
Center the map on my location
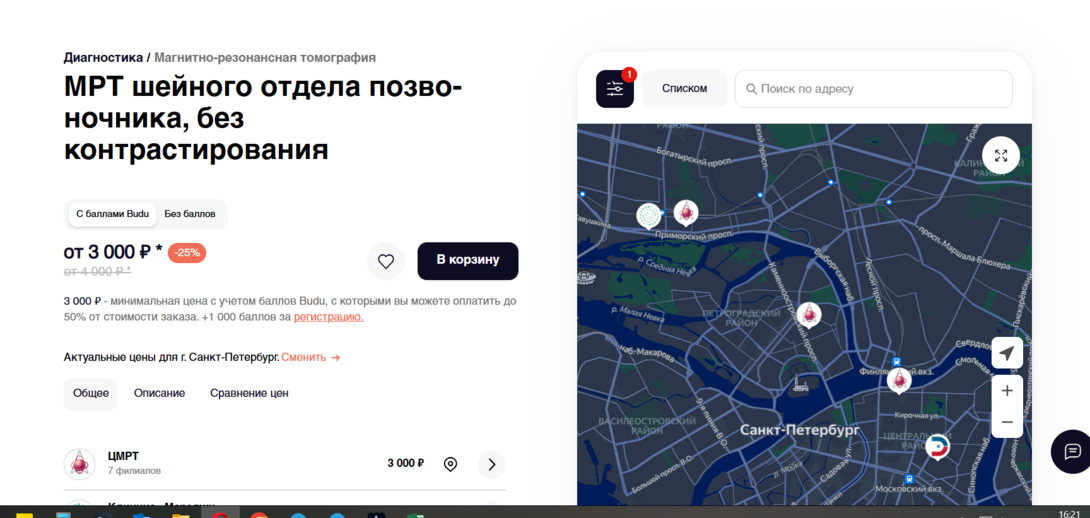[x=1007, y=353]
